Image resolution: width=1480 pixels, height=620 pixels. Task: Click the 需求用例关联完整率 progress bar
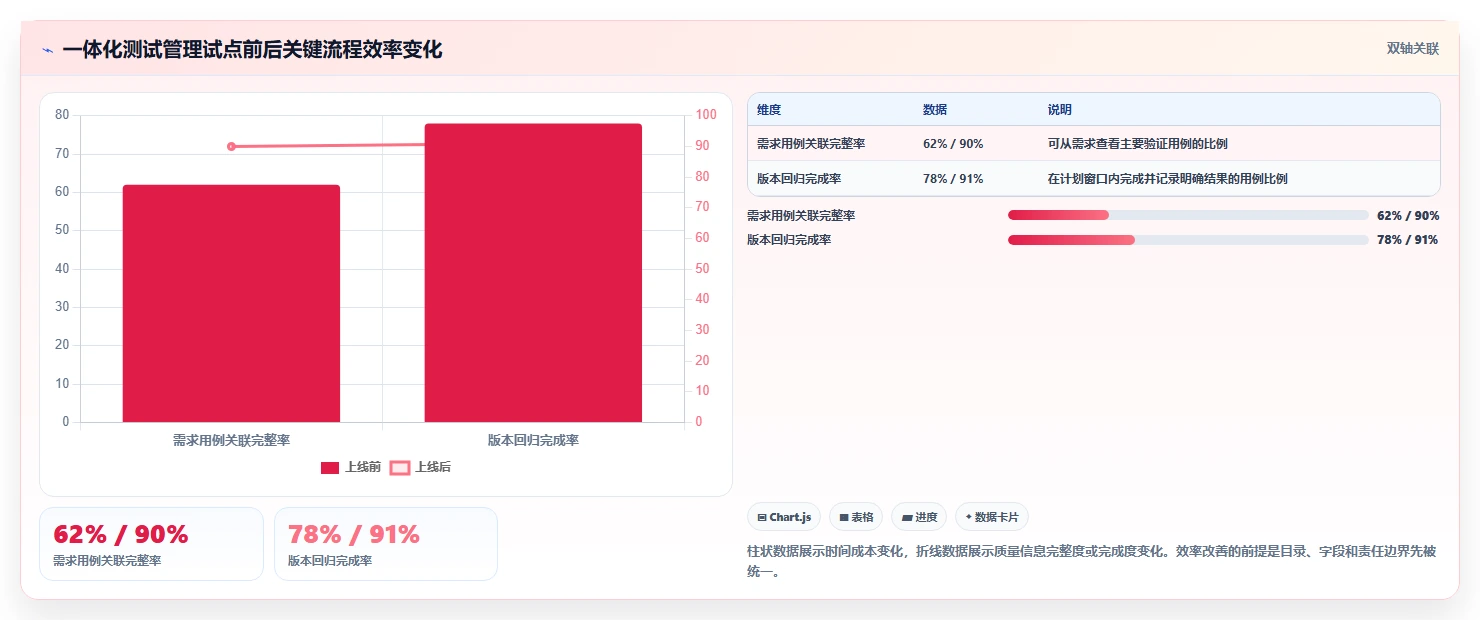[x=1188, y=215]
